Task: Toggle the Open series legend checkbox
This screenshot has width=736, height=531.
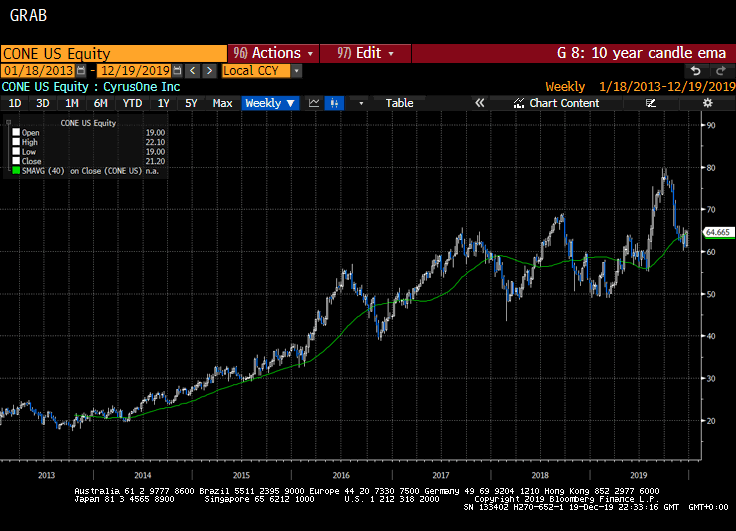Action: 15,132
